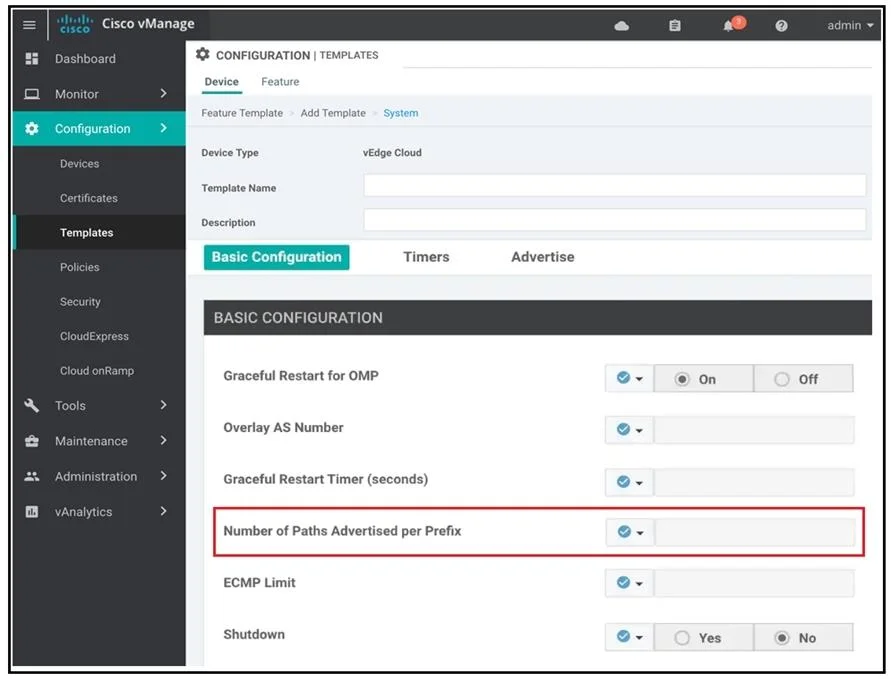Open the admin user dropdown
The height and width of the screenshot is (679, 891).
[x=850, y=26]
